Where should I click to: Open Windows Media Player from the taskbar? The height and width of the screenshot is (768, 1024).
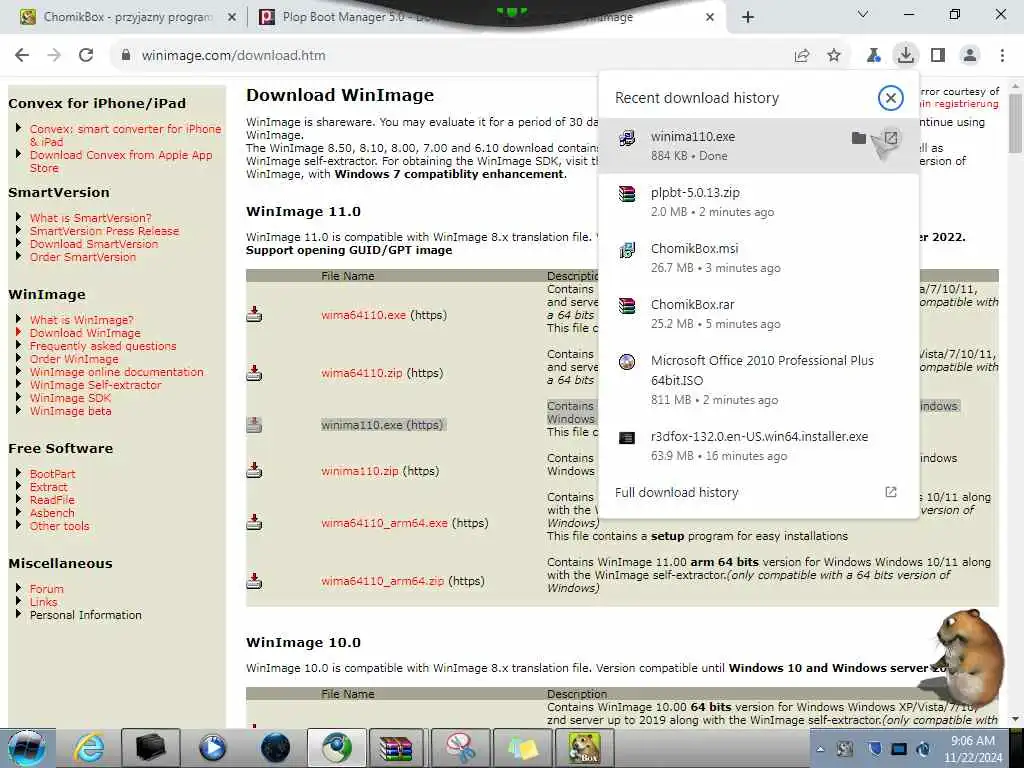(x=212, y=748)
